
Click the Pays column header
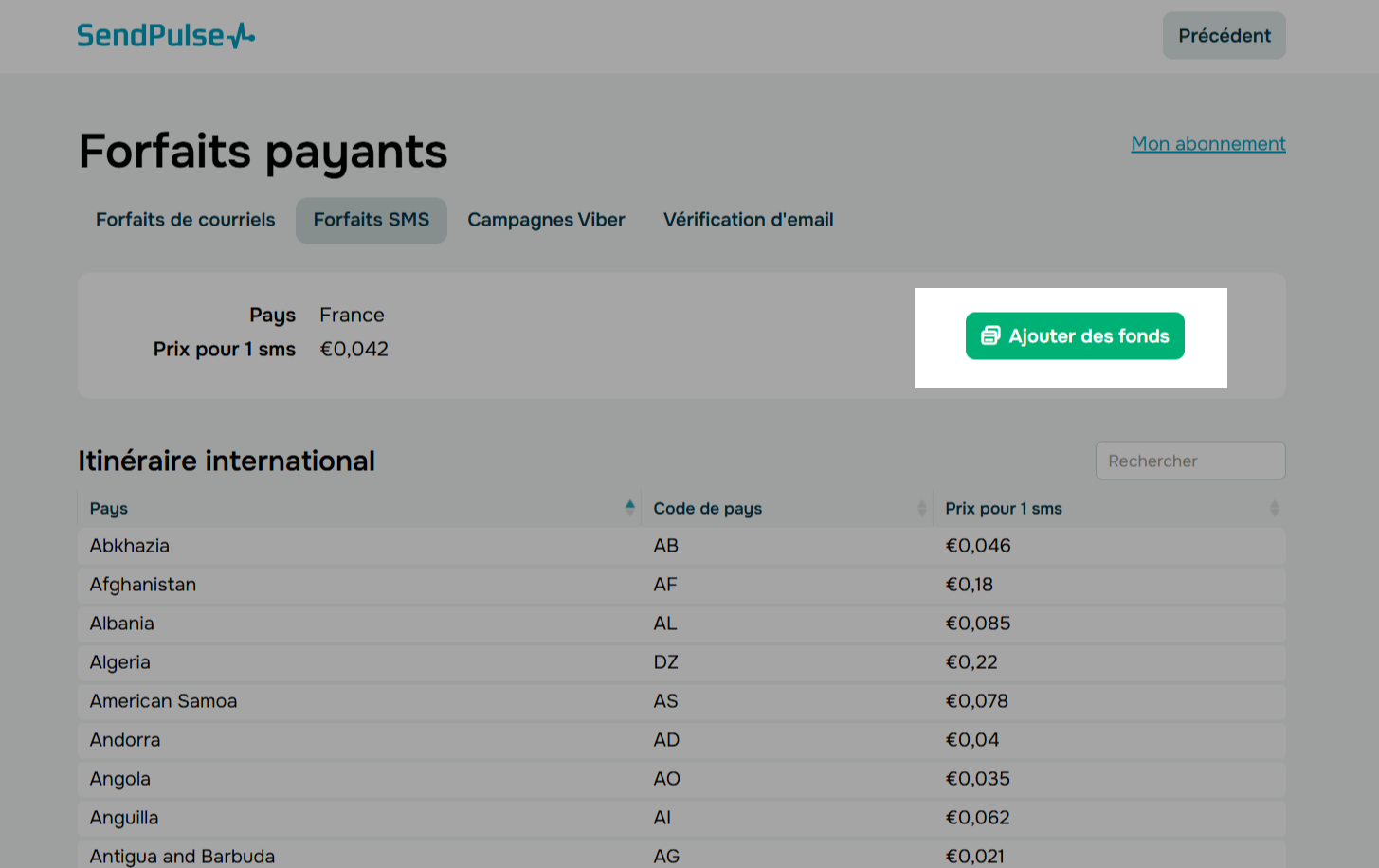109,509
